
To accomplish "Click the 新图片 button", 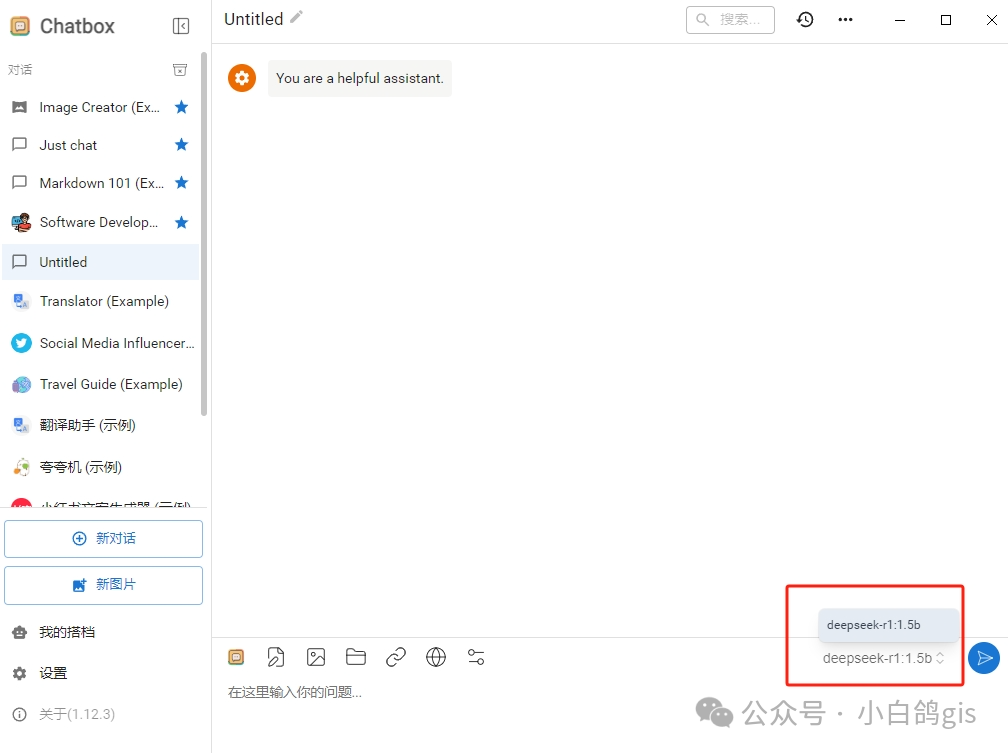I will (104, 585).
